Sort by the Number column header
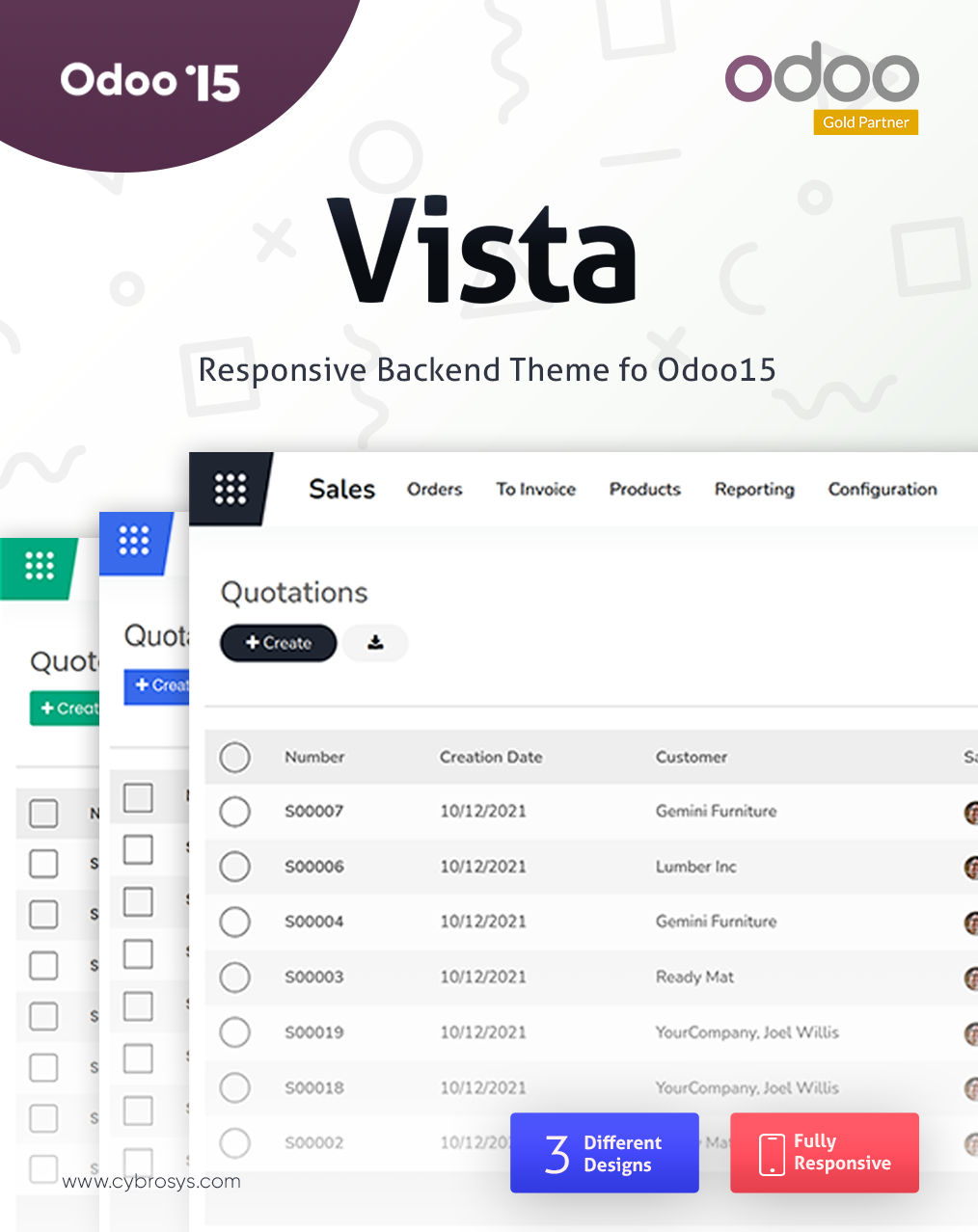The height and width of the screenshot is (1232, 978). point(314,758)
